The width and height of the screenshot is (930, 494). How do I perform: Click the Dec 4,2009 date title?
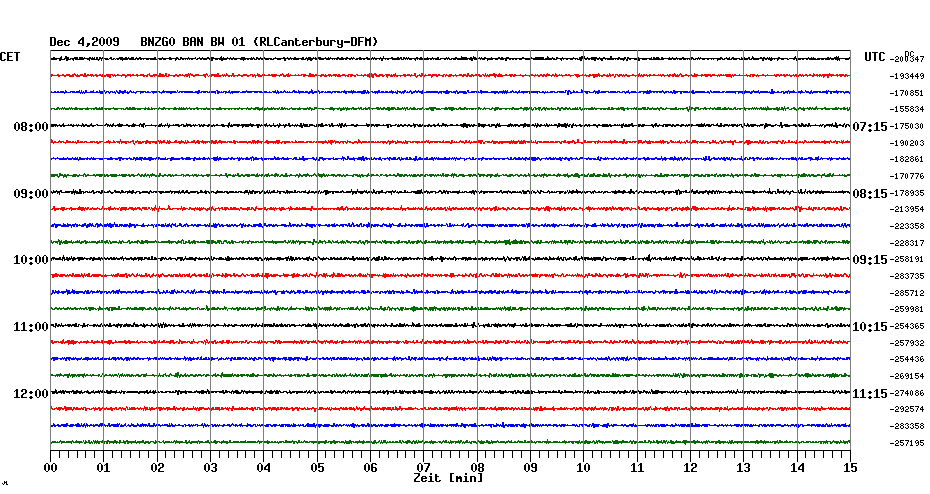(85, 42)
